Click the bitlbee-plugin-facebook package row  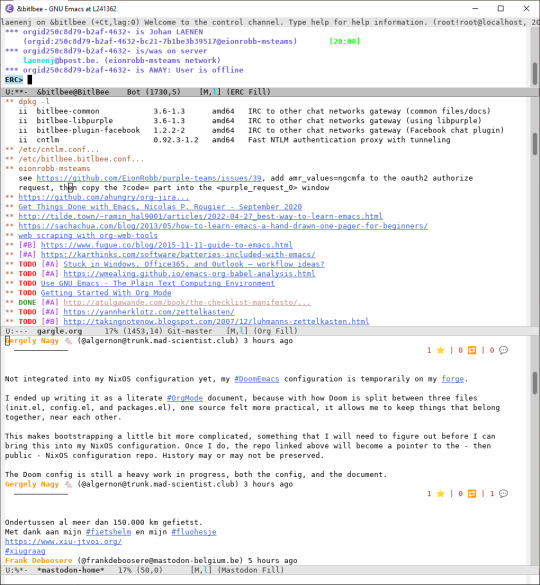pos(261,130)
